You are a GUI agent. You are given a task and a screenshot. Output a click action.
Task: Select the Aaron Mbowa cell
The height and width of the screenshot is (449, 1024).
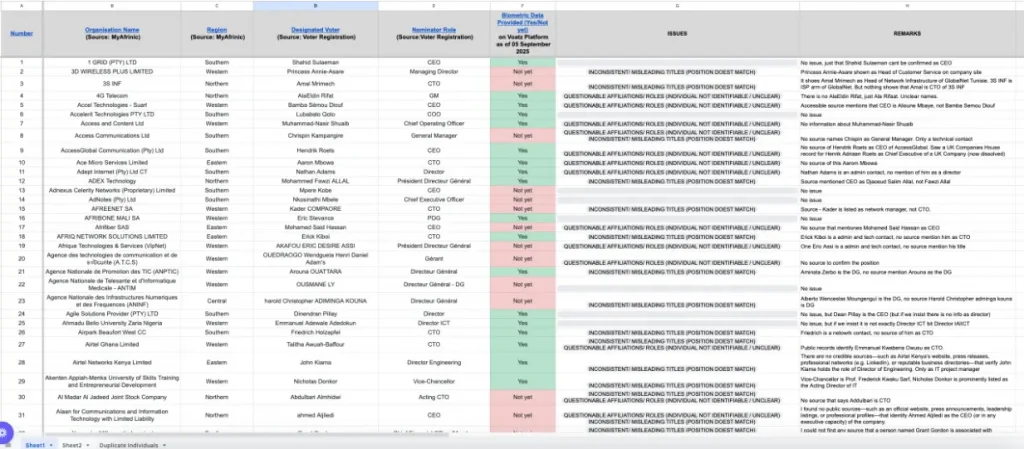pos(315,163)
